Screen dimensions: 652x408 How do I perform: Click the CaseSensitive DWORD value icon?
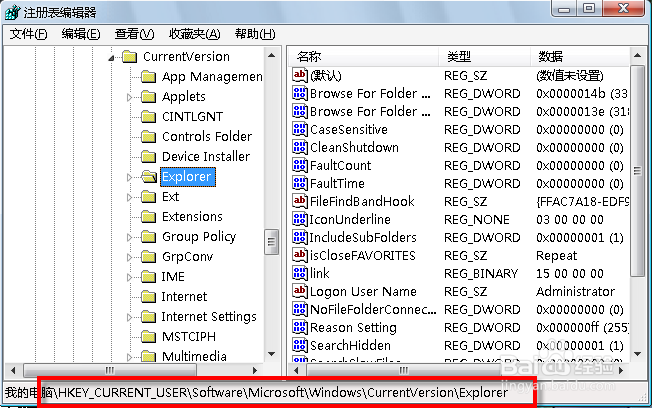click(x=300, y=129)
